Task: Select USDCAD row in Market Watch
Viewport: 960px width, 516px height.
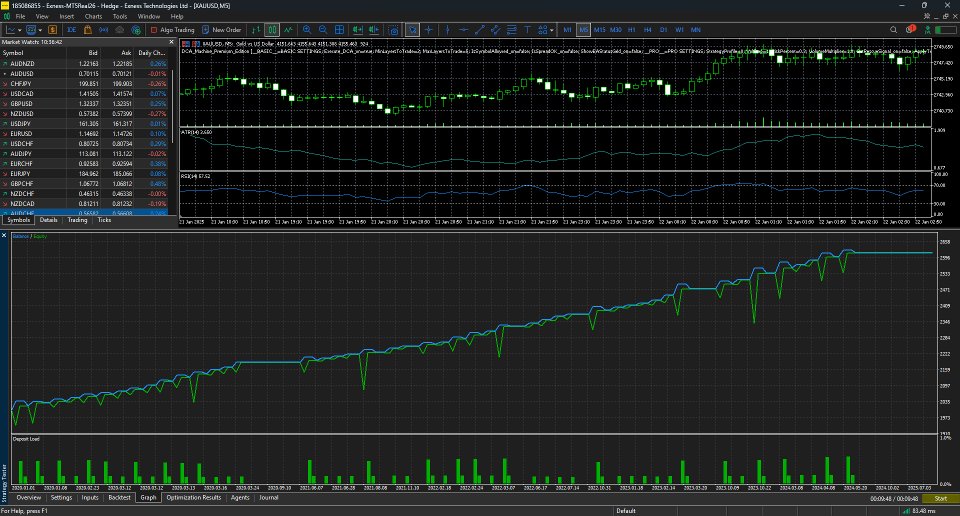Action: click(x=85, y=94)
